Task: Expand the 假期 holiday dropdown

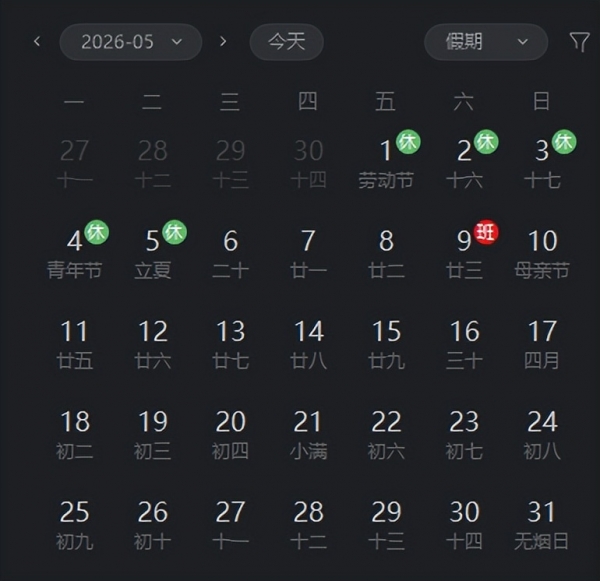Action: 486,42
